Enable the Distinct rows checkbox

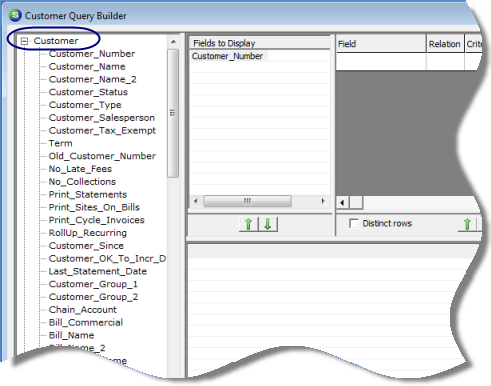pos(354,223)
